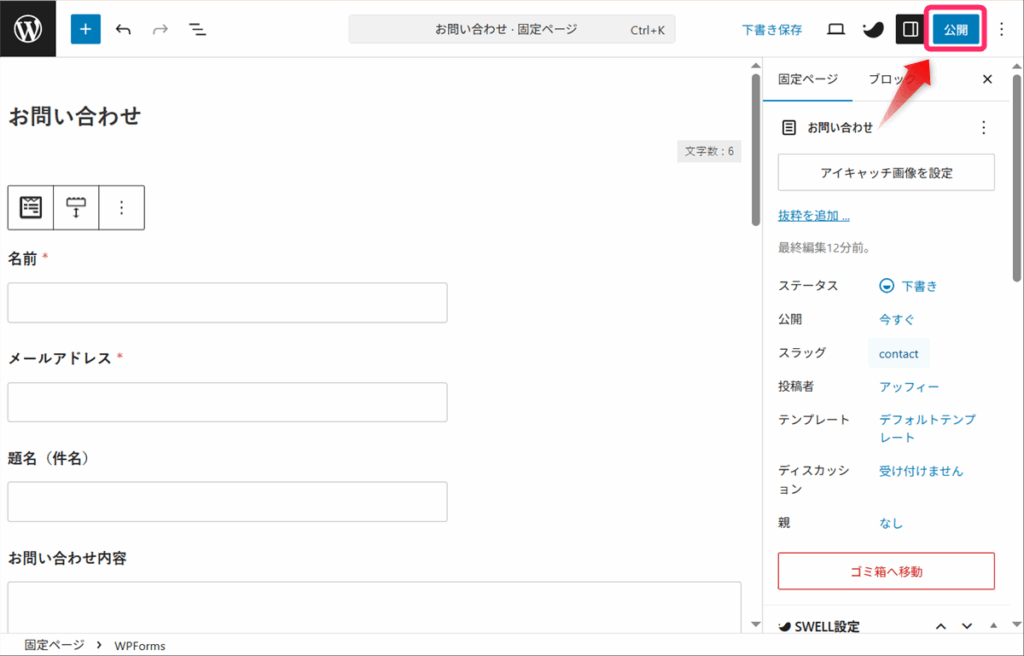Click the editor canvas vertical scrollbar
This screenshot has height=656, width=1024.
click(x=756, y=150)
